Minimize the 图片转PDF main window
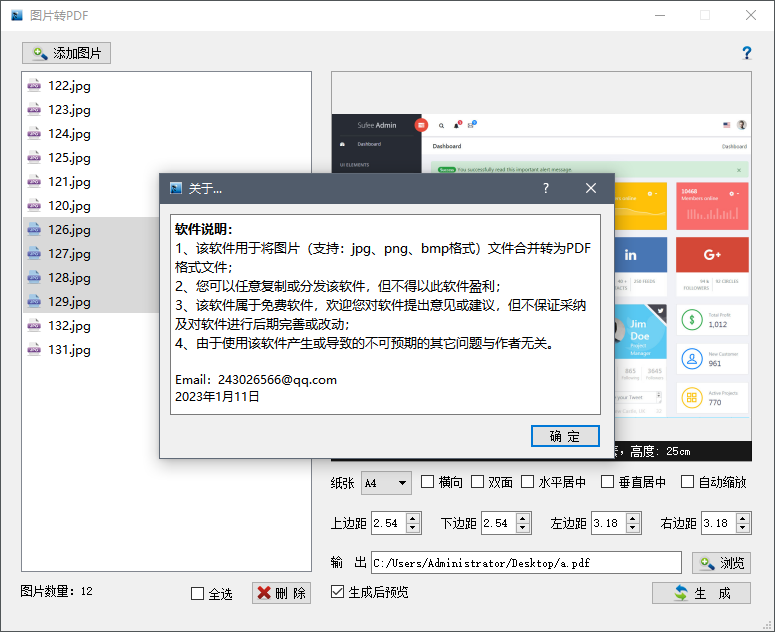Viewport: 775px width, 632px height. 660,15
